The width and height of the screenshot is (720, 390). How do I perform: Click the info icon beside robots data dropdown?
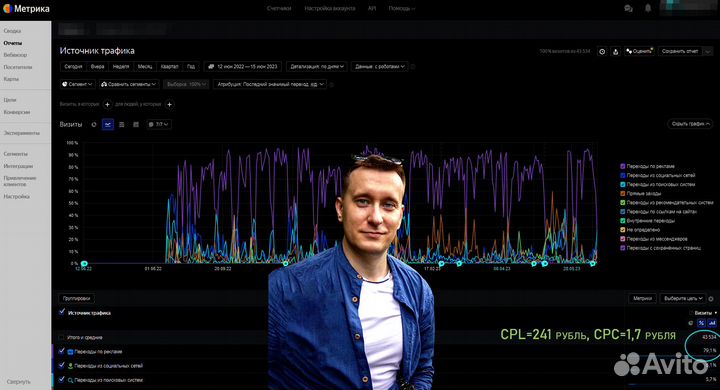click(412, 67)
